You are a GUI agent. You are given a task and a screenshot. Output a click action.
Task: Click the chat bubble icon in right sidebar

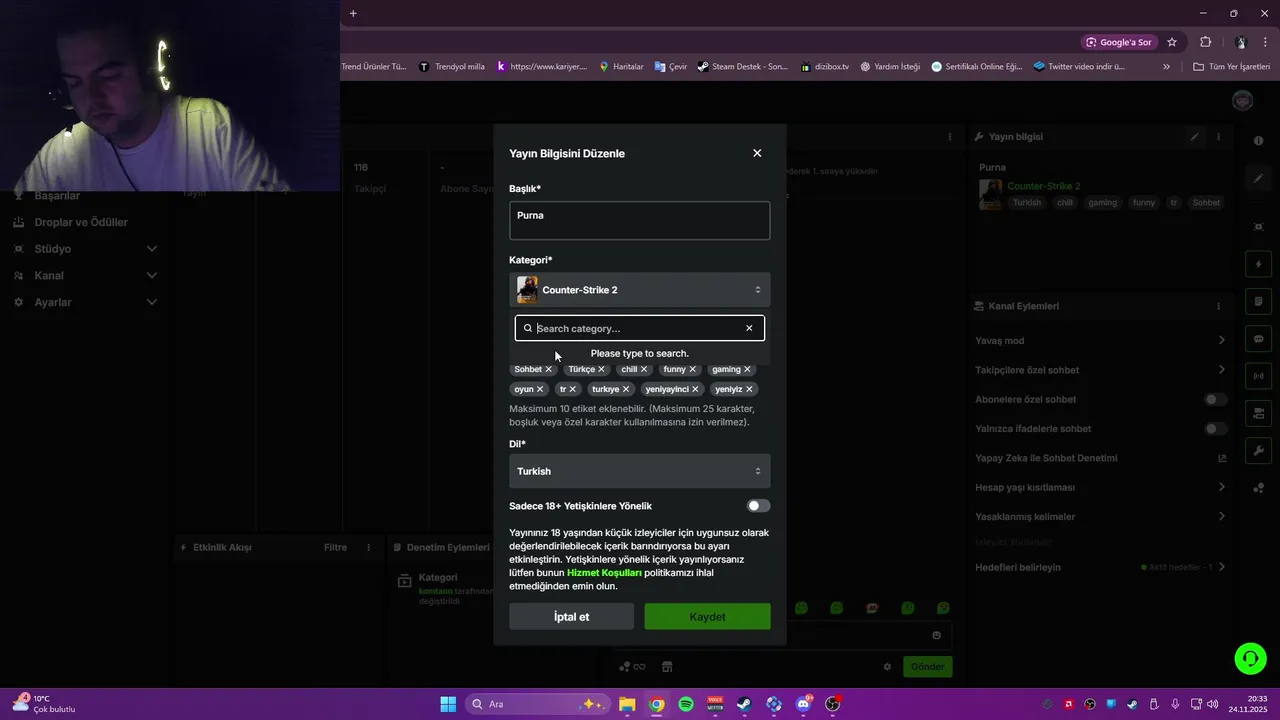(x=1259, y=339)
